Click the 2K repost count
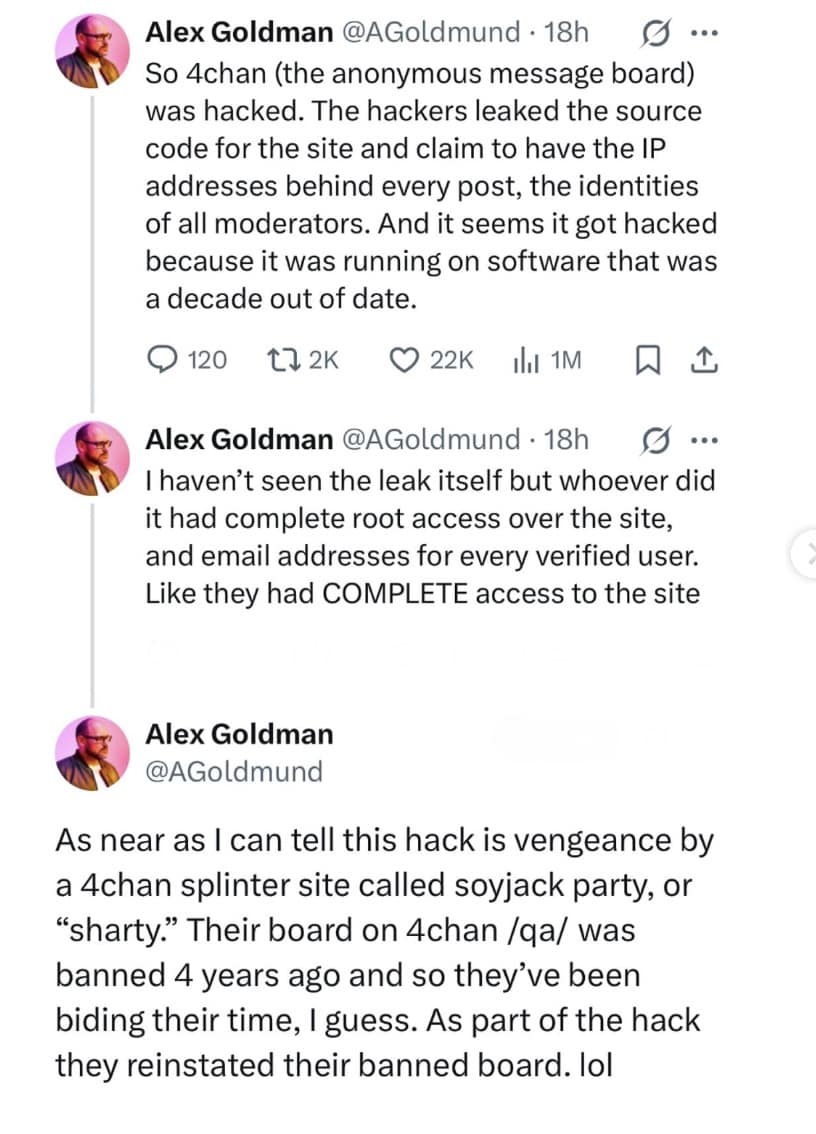816x1134 pixels. 321,360
